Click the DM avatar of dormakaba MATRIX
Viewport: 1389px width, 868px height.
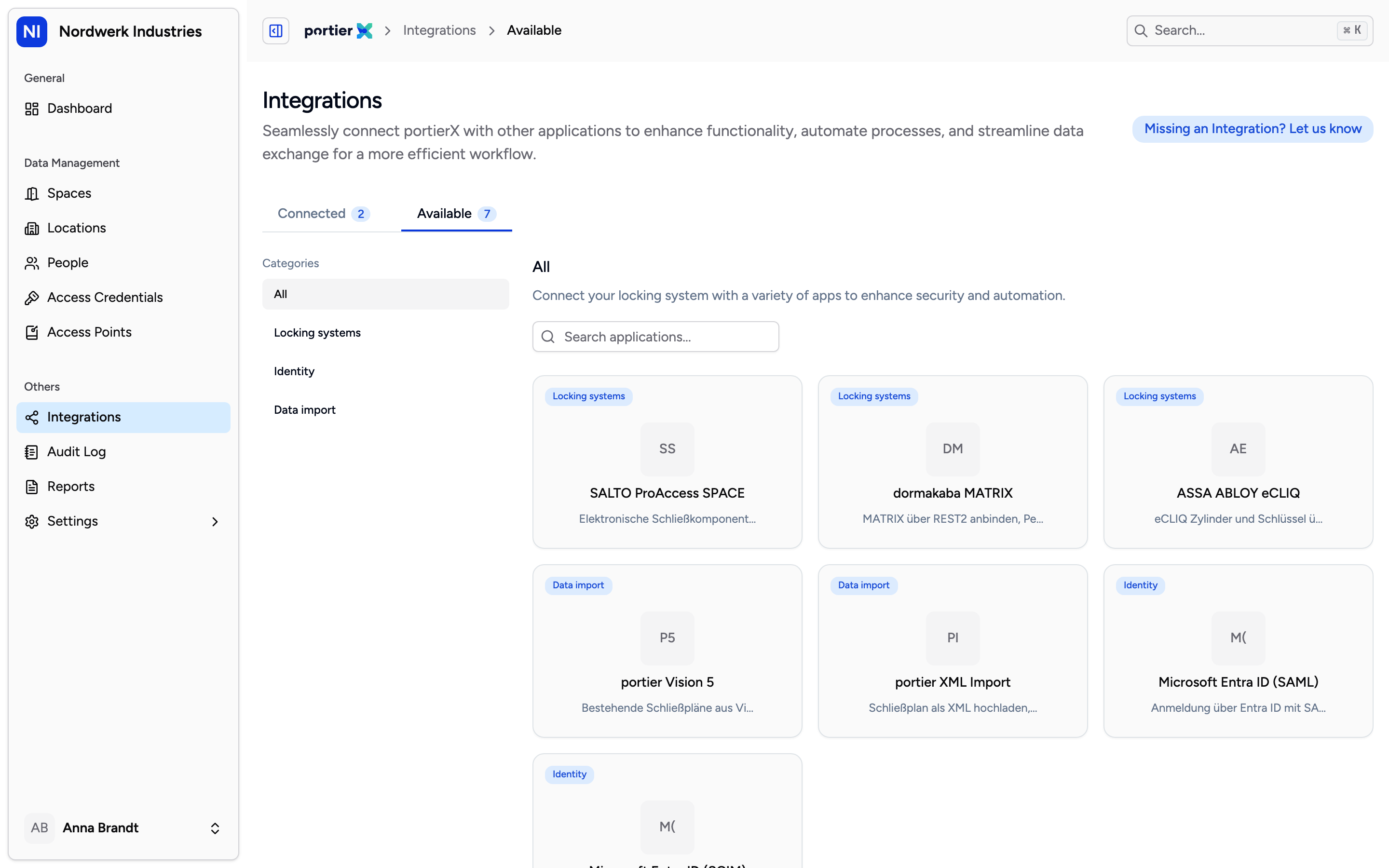[953, 449]
